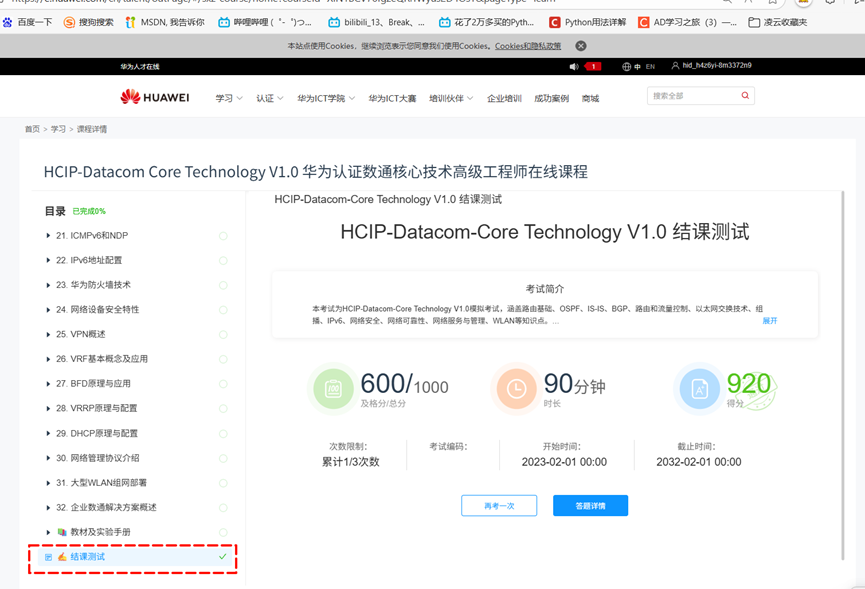The height and width of the screenshot is (589, 865).
Task: Click the speaker announcement icon in the black bar
Action: tap(574, 66)
